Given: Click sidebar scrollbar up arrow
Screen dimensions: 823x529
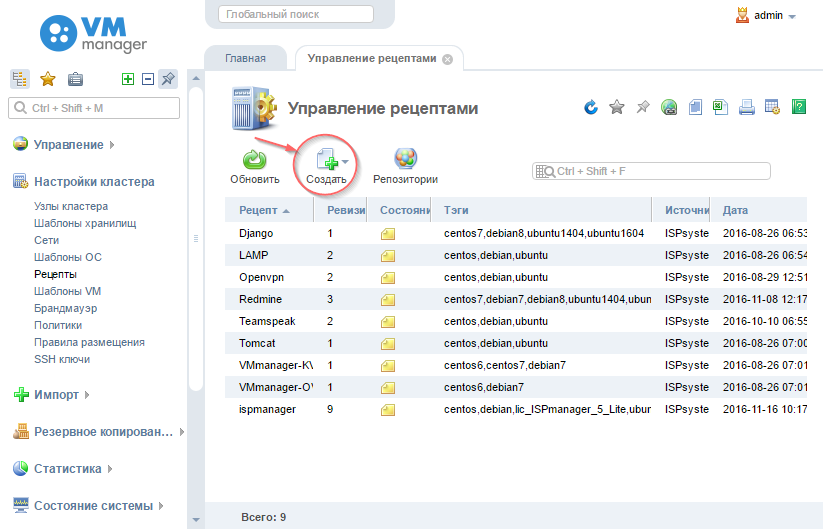Looking at the screenshot, I should 196,78.
